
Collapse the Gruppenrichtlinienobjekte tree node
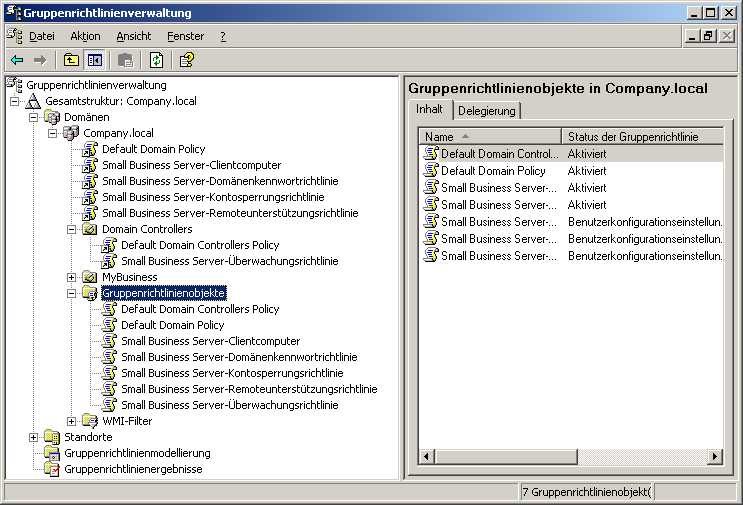pyautogui.click(x=72, y=293)
